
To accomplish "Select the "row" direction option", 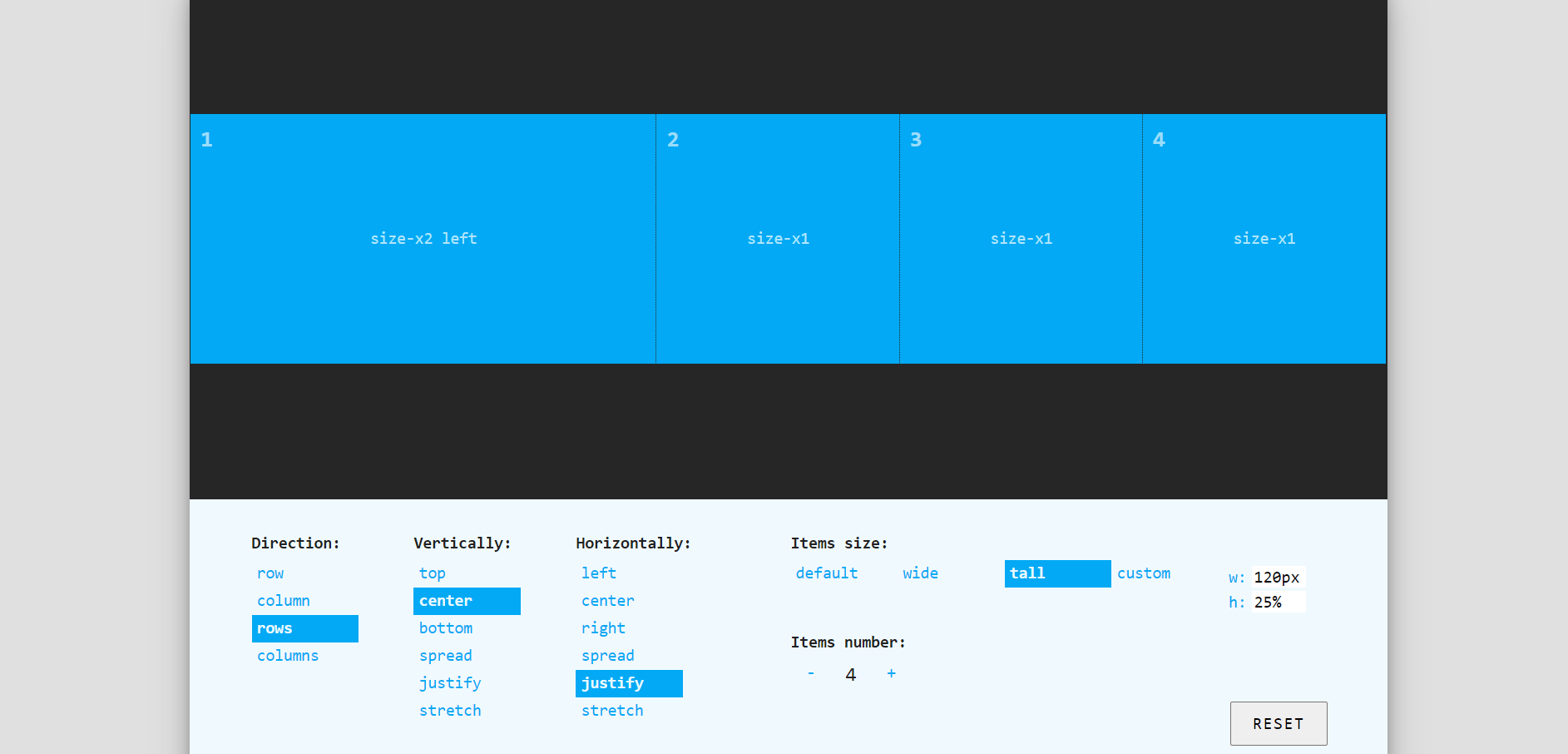I will [270, 573].
